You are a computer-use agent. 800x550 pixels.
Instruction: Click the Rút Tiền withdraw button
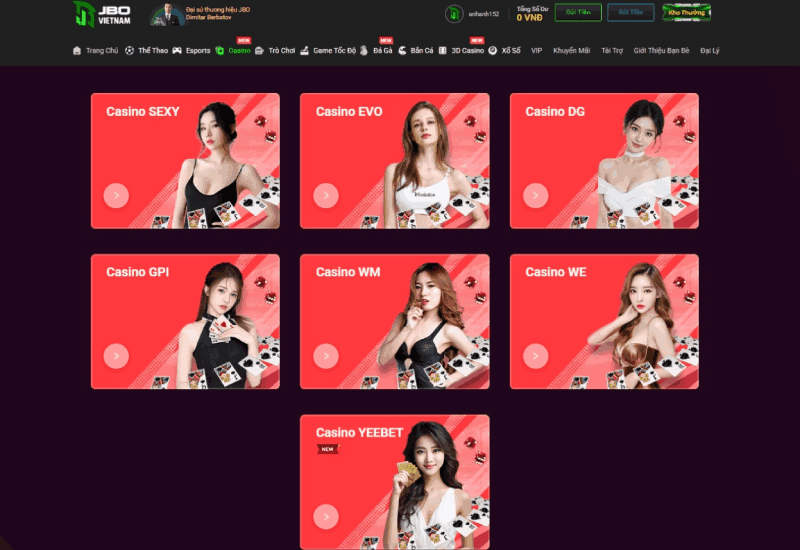(630, 13)
